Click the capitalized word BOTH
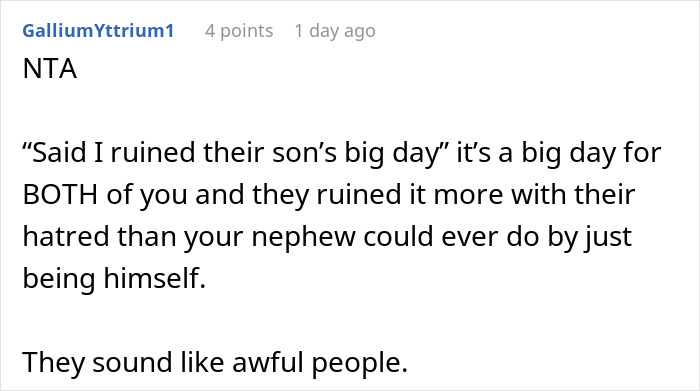 (x=60, y=195)
